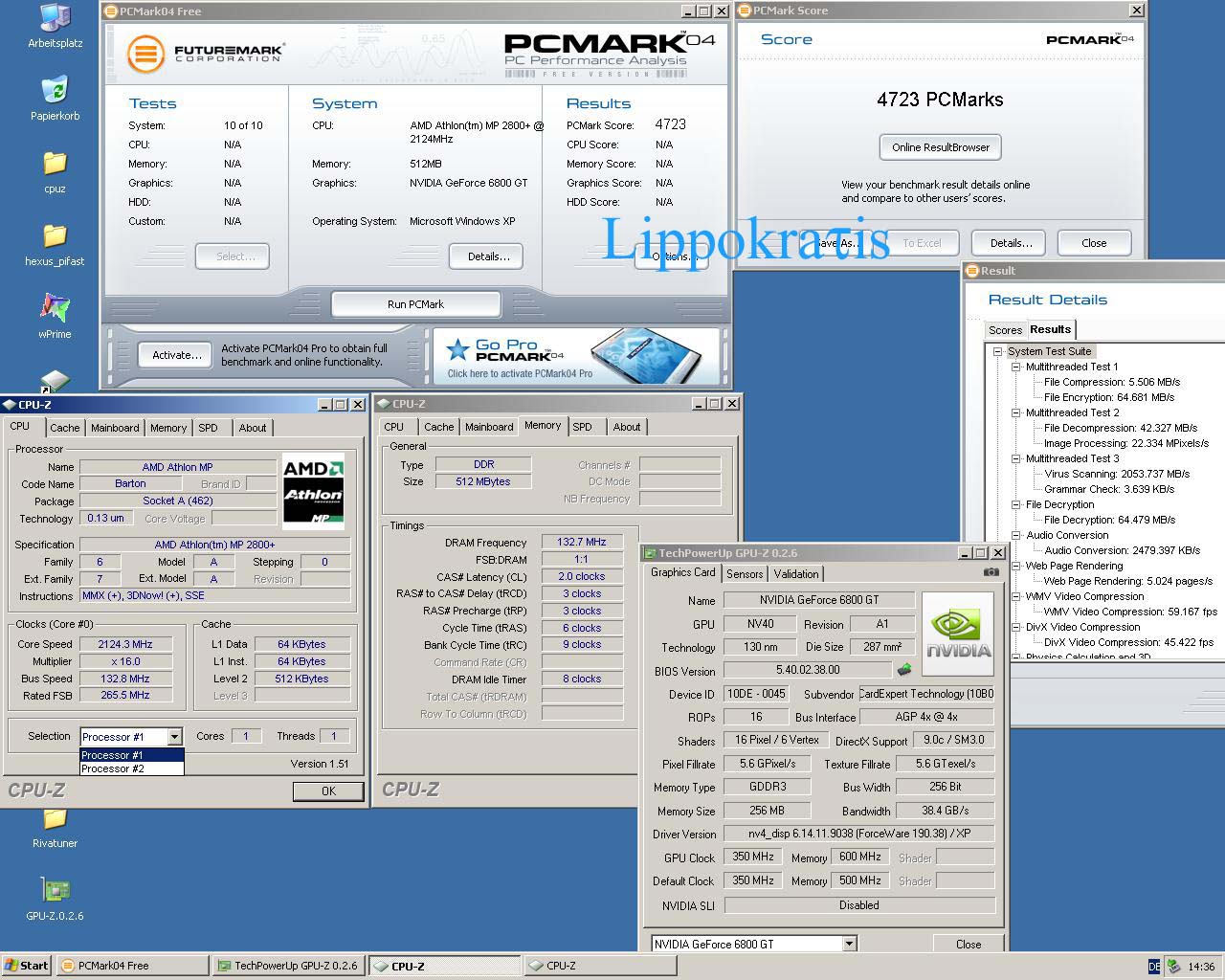
Task: Open the Start menu
Action: click(27, 966)
